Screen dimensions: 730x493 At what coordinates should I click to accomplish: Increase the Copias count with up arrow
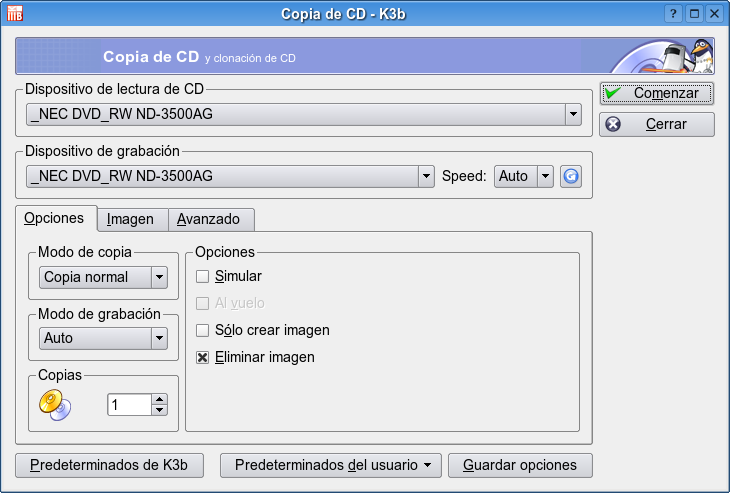pos(159,399)
